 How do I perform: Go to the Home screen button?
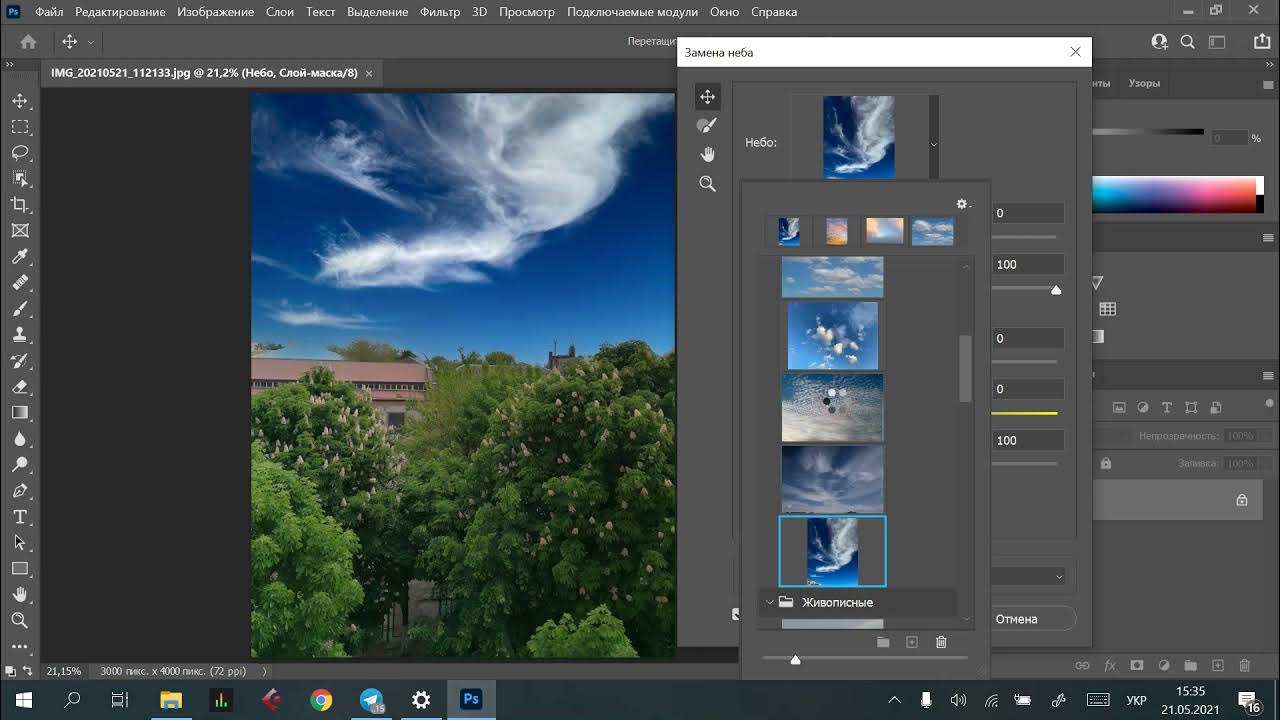(x=28, y=42)
